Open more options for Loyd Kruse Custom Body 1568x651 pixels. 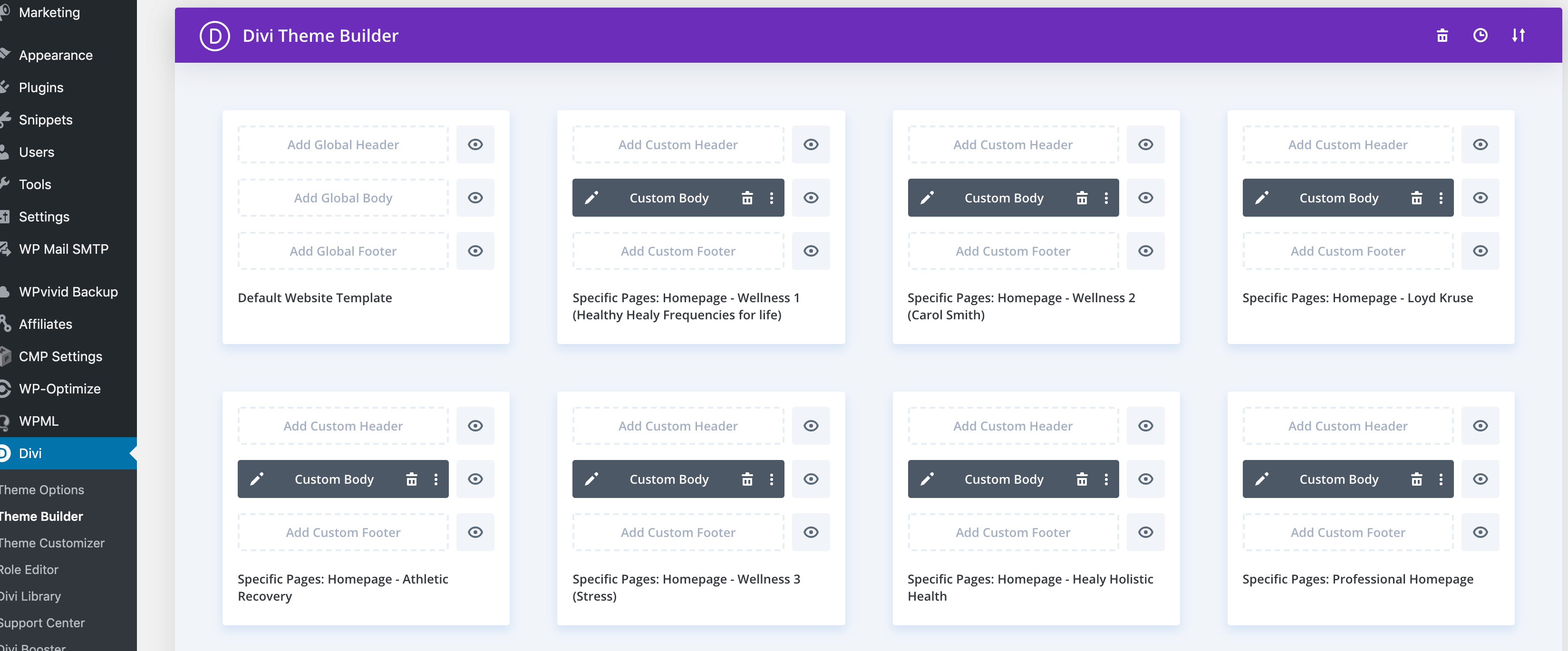[x=1441, y=198]
